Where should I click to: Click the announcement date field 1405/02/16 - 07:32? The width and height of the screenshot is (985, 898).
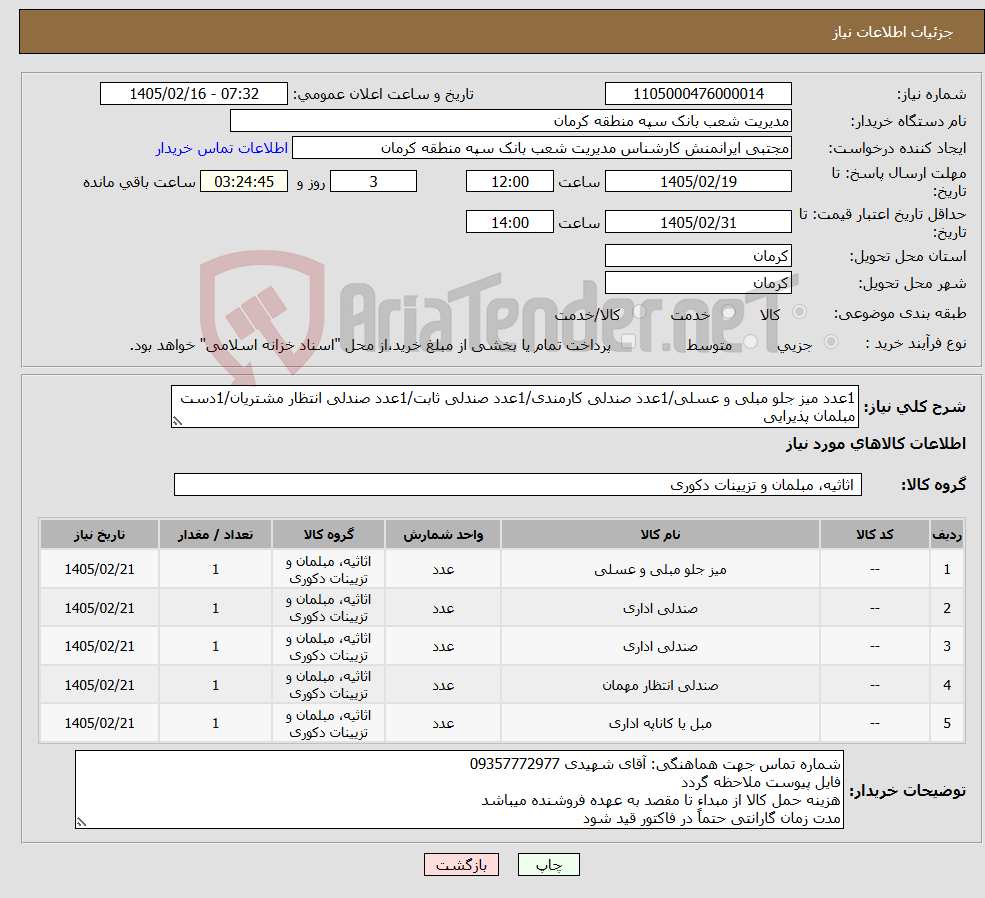pos(193,94)
